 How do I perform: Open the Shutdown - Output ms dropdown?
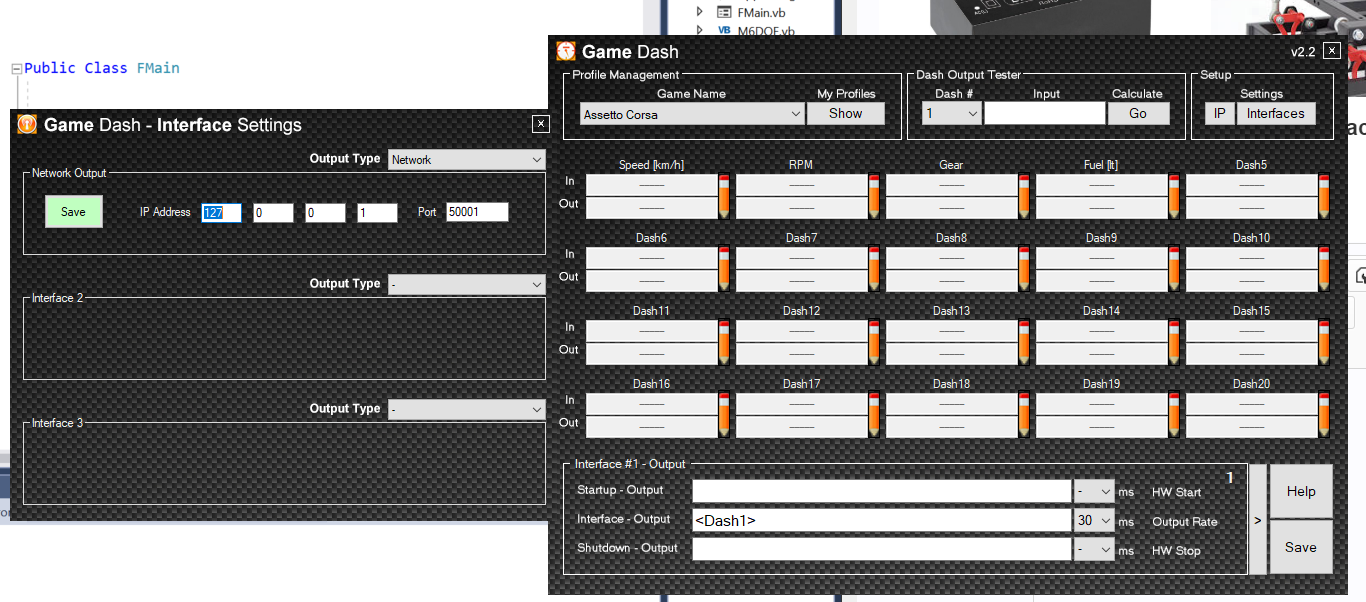[x=1094, y=549]
